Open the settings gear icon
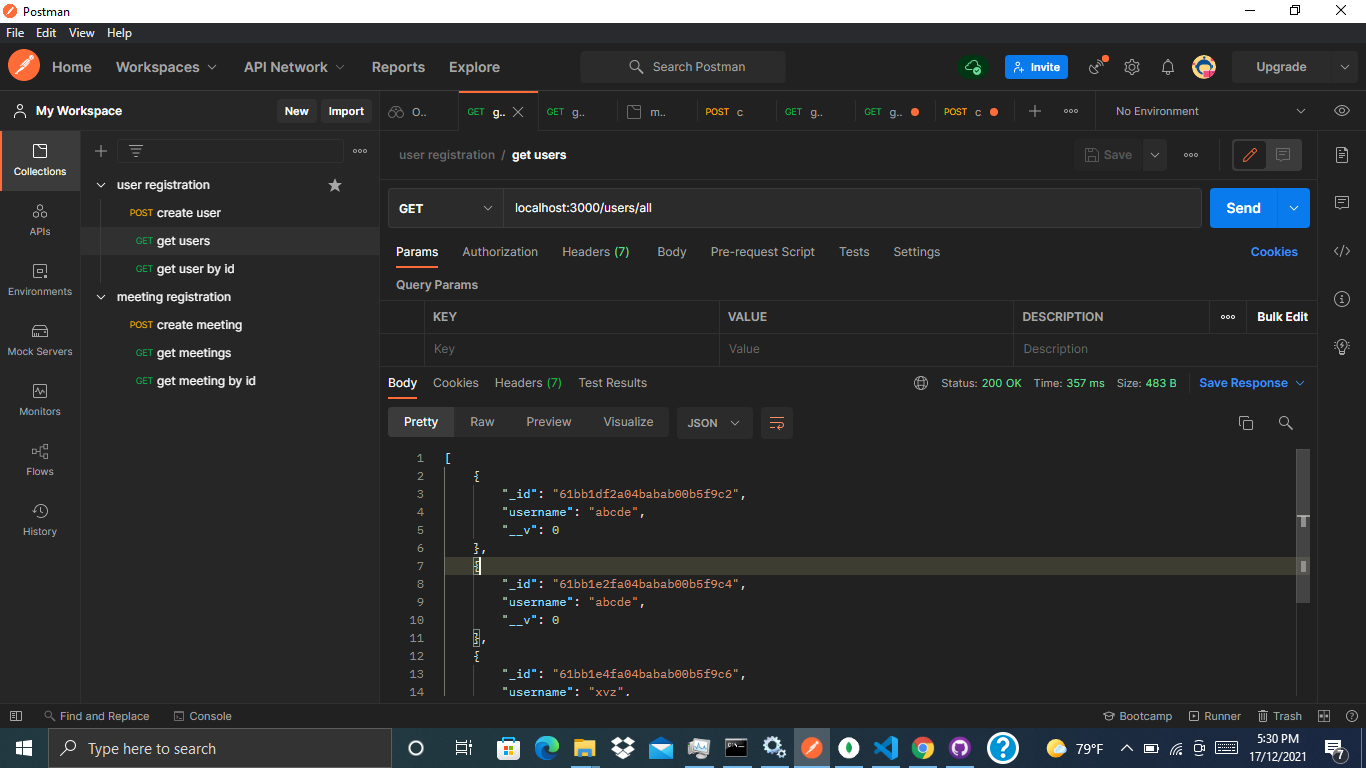The height and width of the screenshot is (768, 1366). pos(1132,67)
